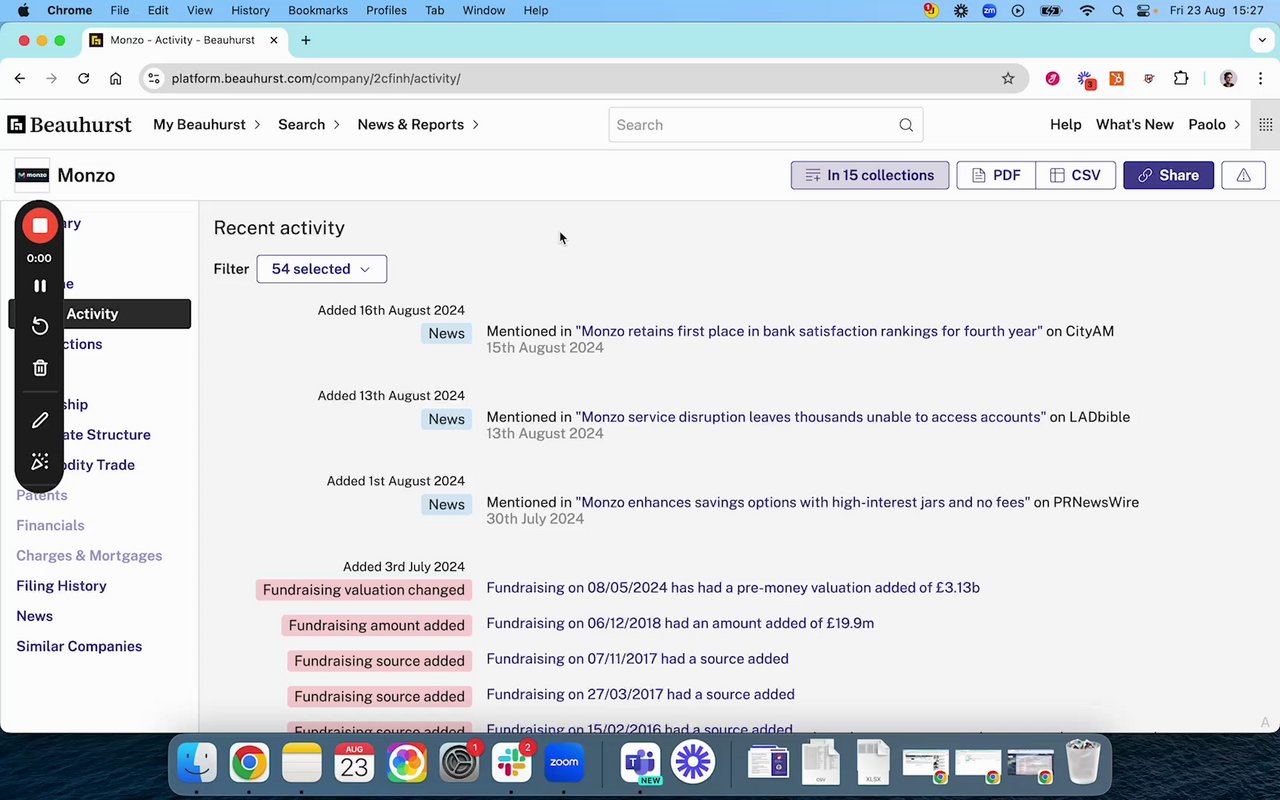The height and width of the screenshot is (800, 1280).
Task: Export the data as CSV
Action: (x=1076, y=175)
